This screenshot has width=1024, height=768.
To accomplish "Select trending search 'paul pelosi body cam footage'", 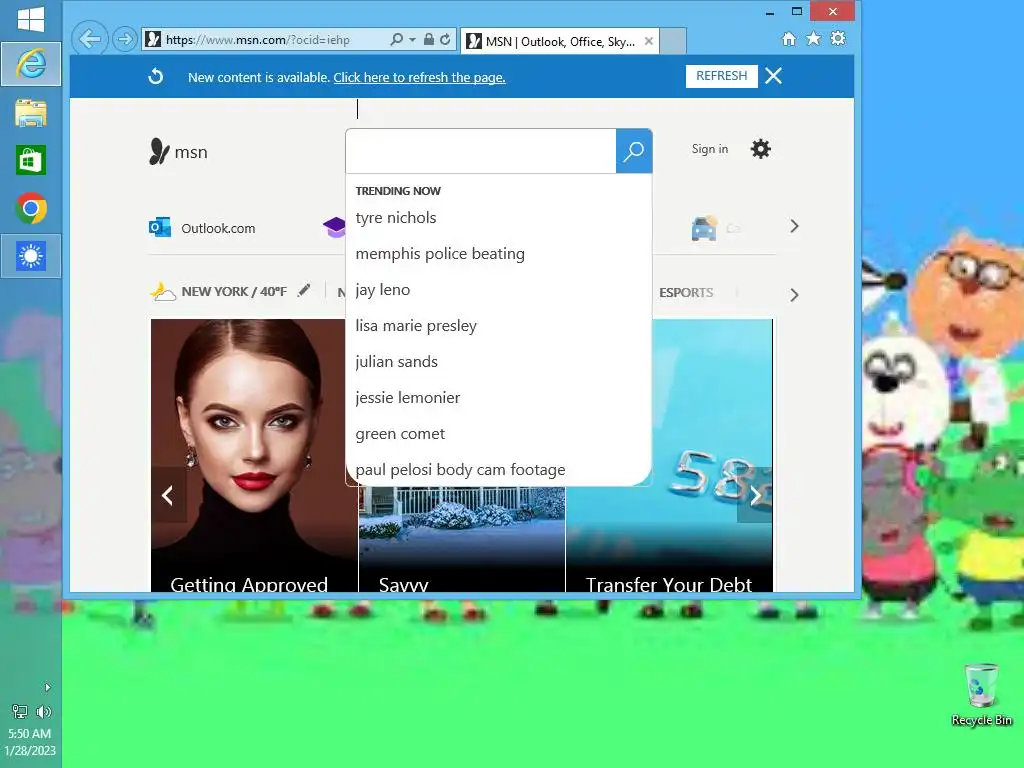I will click(460, 470).
